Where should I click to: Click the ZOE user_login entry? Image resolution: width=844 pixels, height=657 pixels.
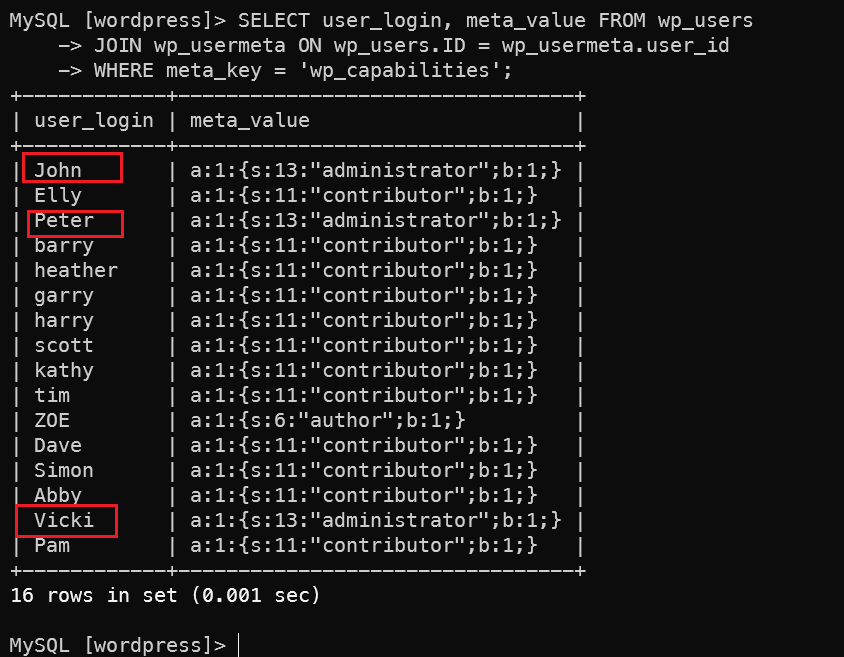click(x=52, y=421)
